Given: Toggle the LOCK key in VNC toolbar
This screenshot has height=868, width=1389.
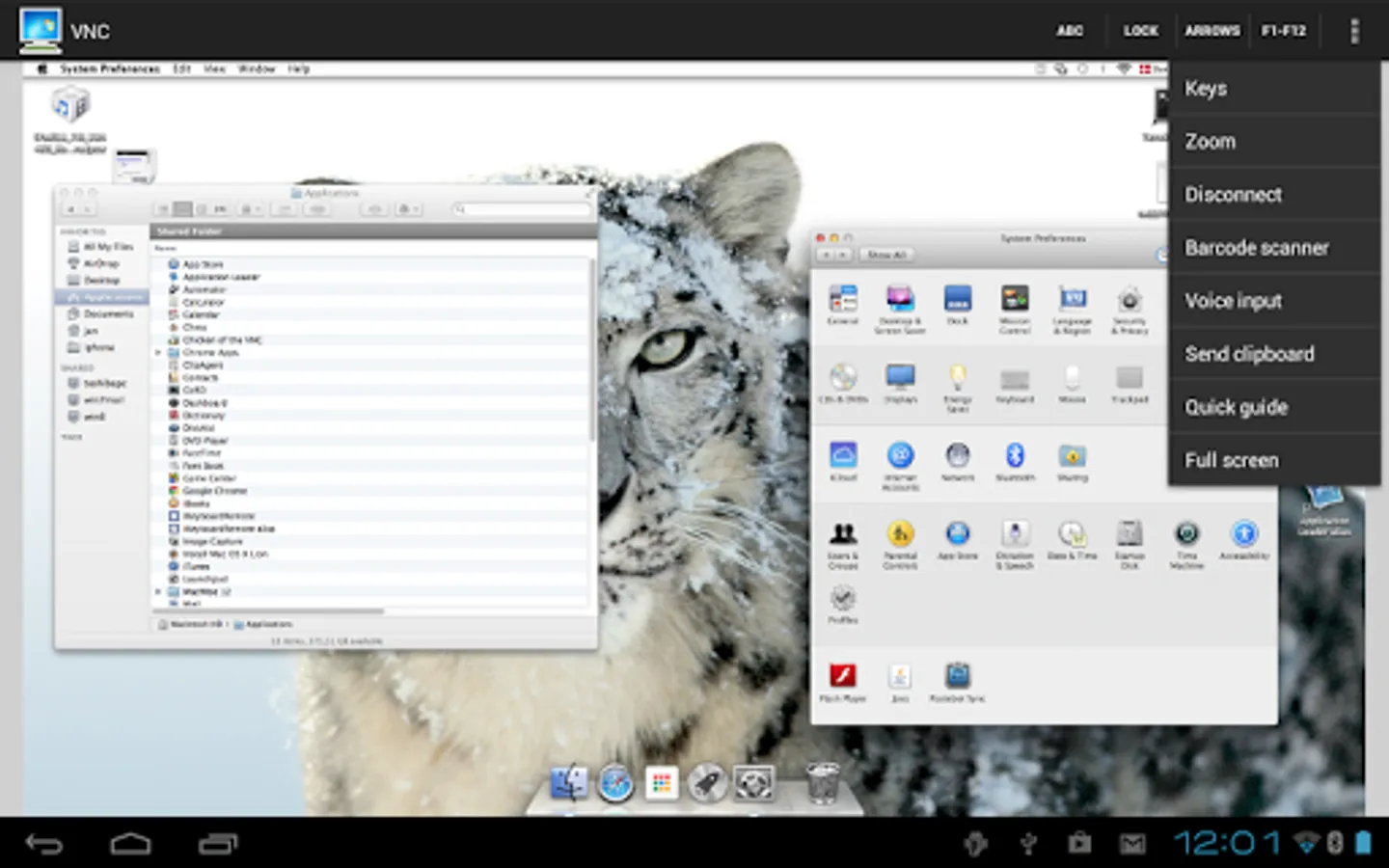Looking at the screenshot, I should (x=1140, y=31).
